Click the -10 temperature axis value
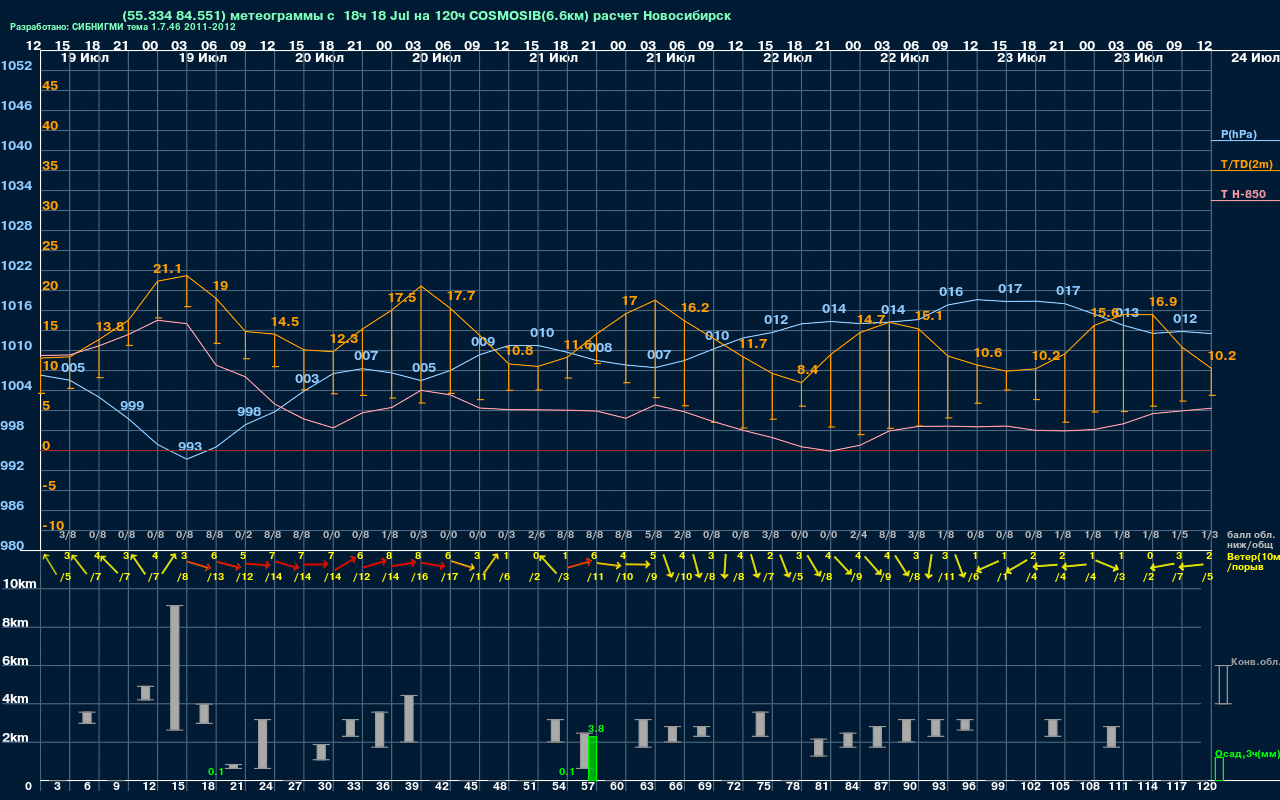 tap(54, 526)
